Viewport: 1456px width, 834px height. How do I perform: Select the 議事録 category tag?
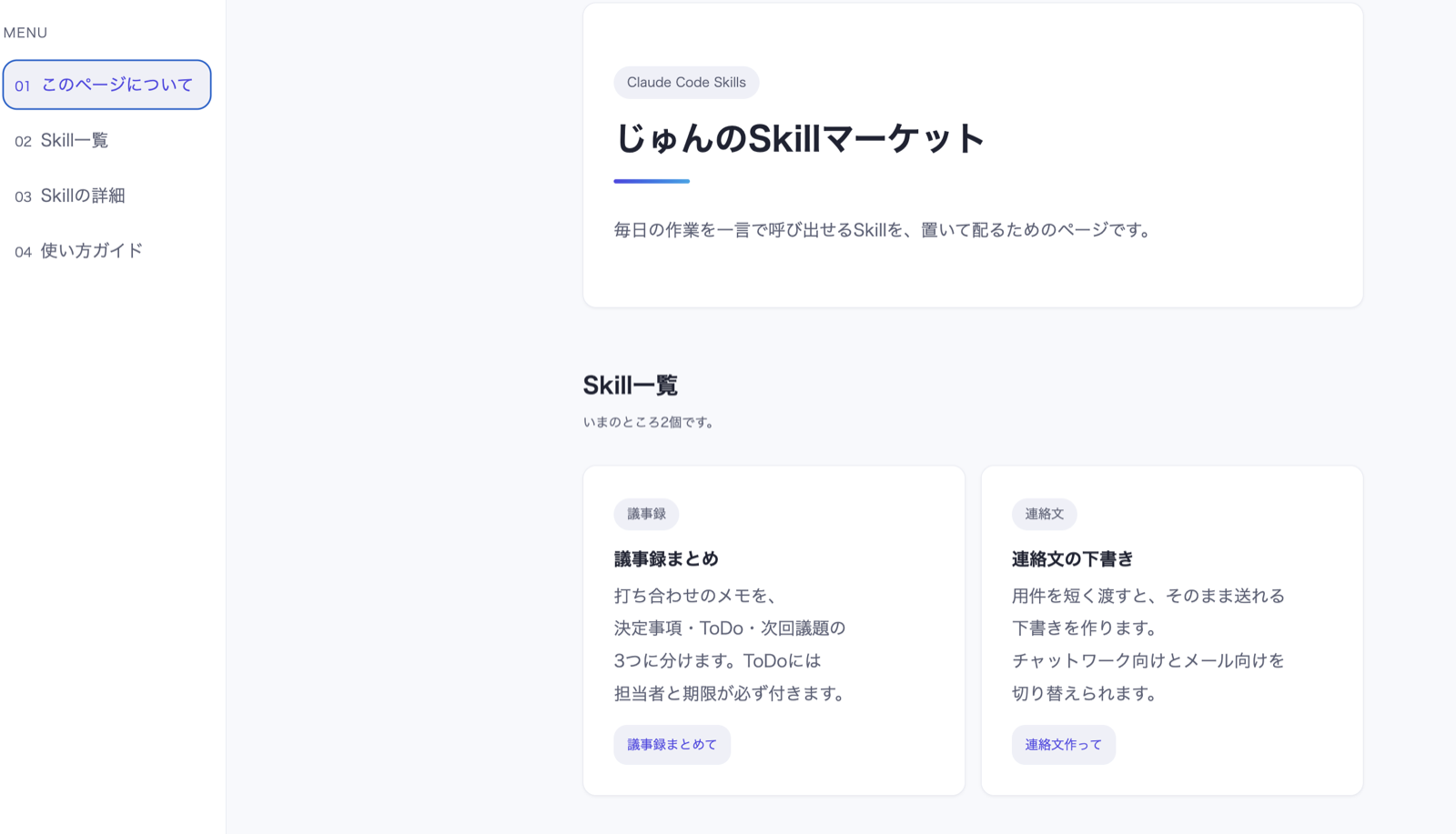point(646,514)
